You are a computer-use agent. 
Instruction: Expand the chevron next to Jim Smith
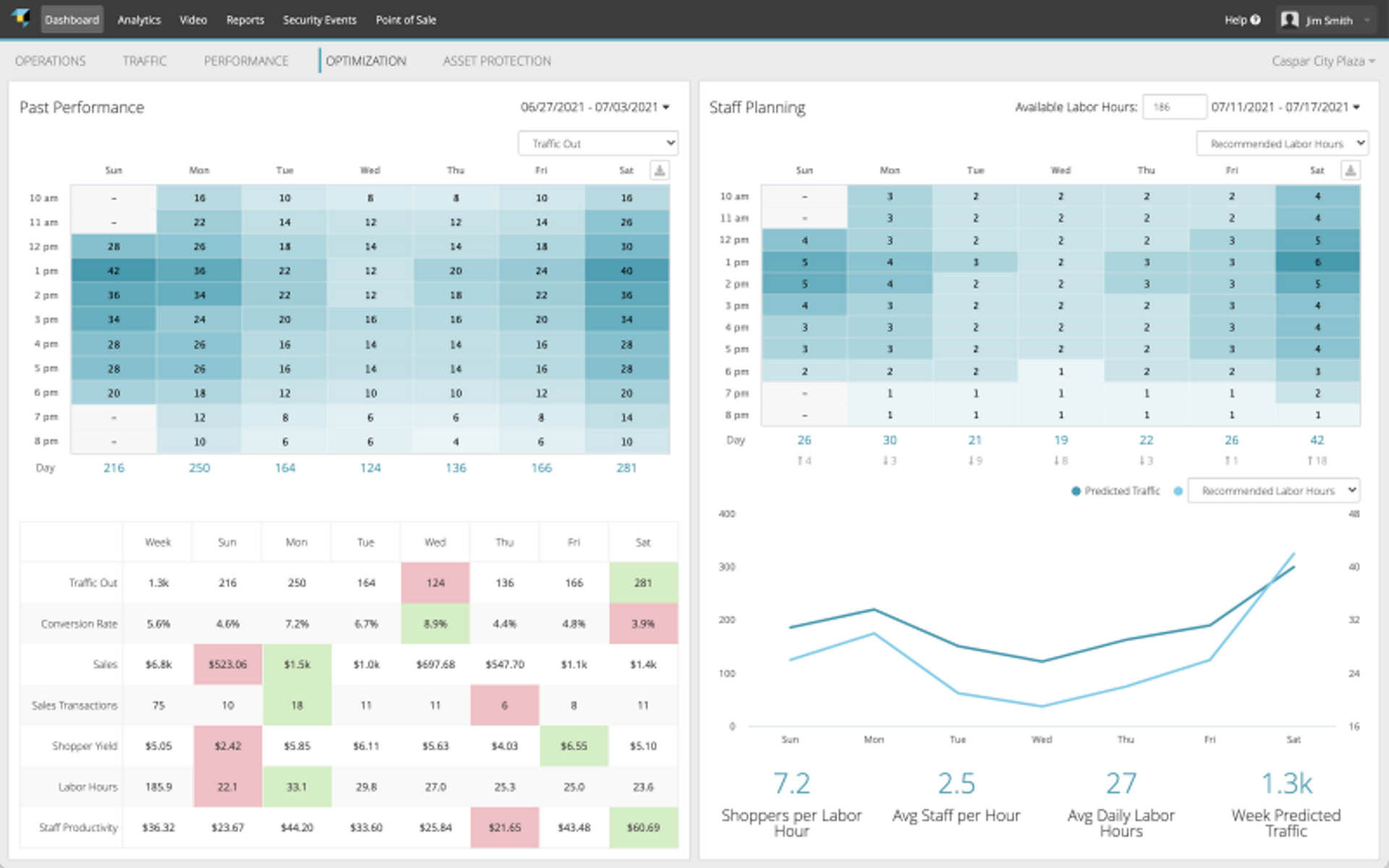coord(1366,20)
